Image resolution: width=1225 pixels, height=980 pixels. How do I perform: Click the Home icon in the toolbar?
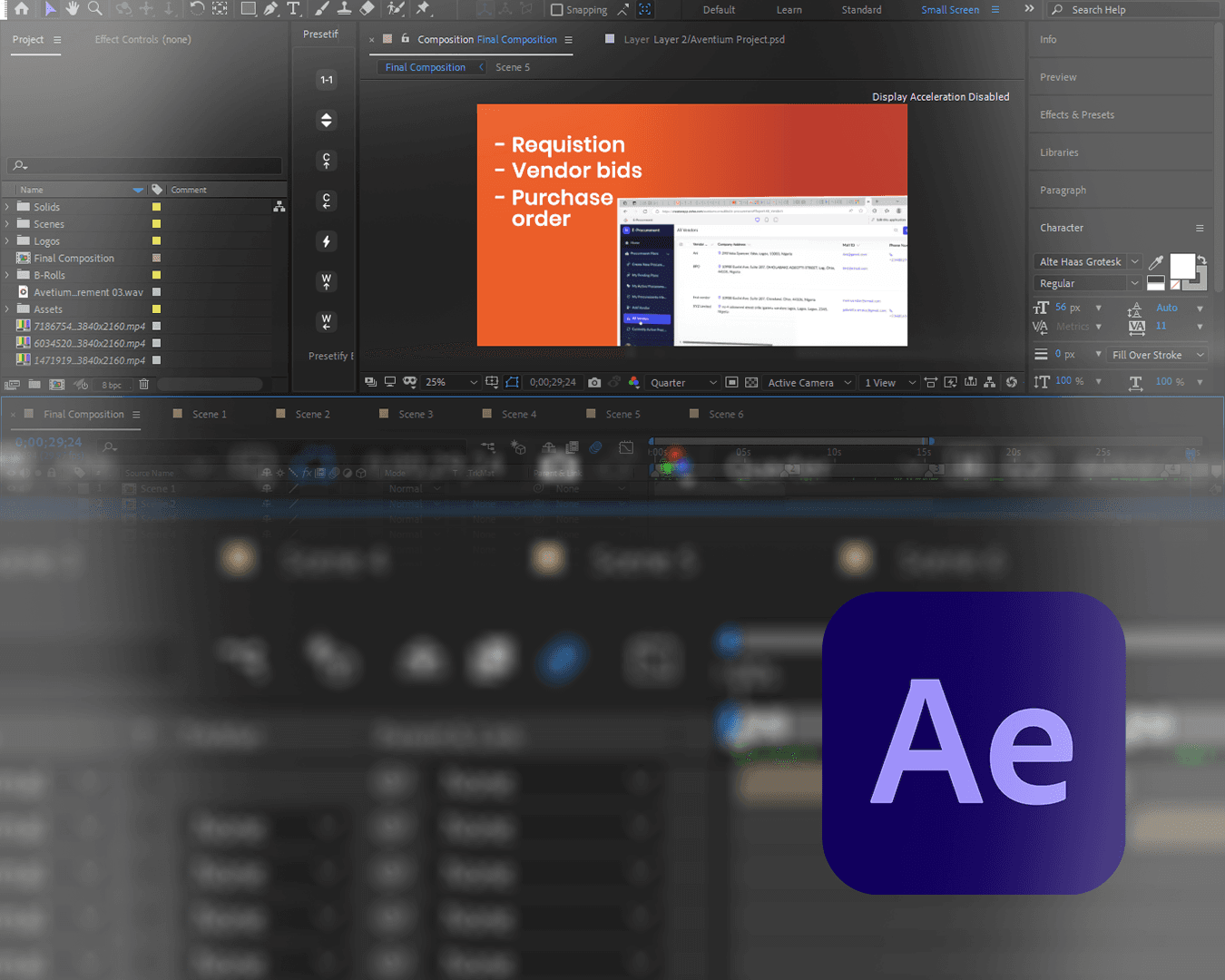[x=21, y=8]
